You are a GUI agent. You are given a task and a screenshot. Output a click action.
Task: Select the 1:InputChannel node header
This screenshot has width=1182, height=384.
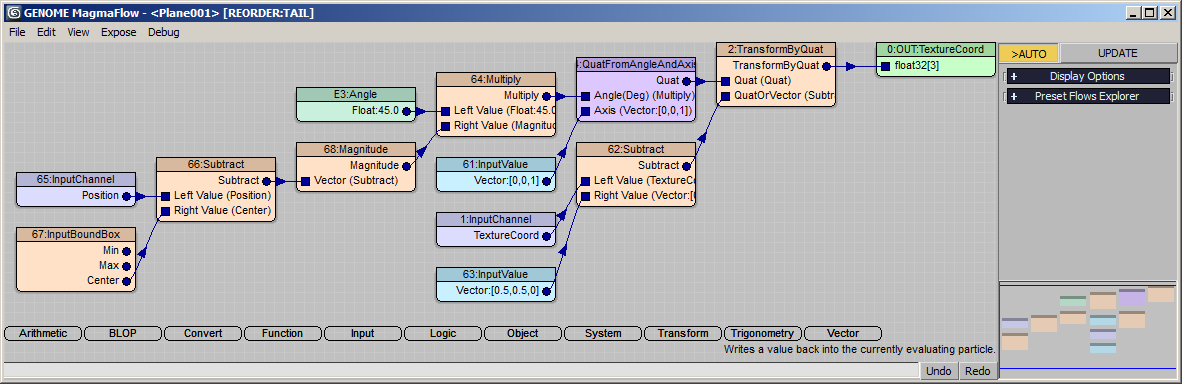coord(496,220)
